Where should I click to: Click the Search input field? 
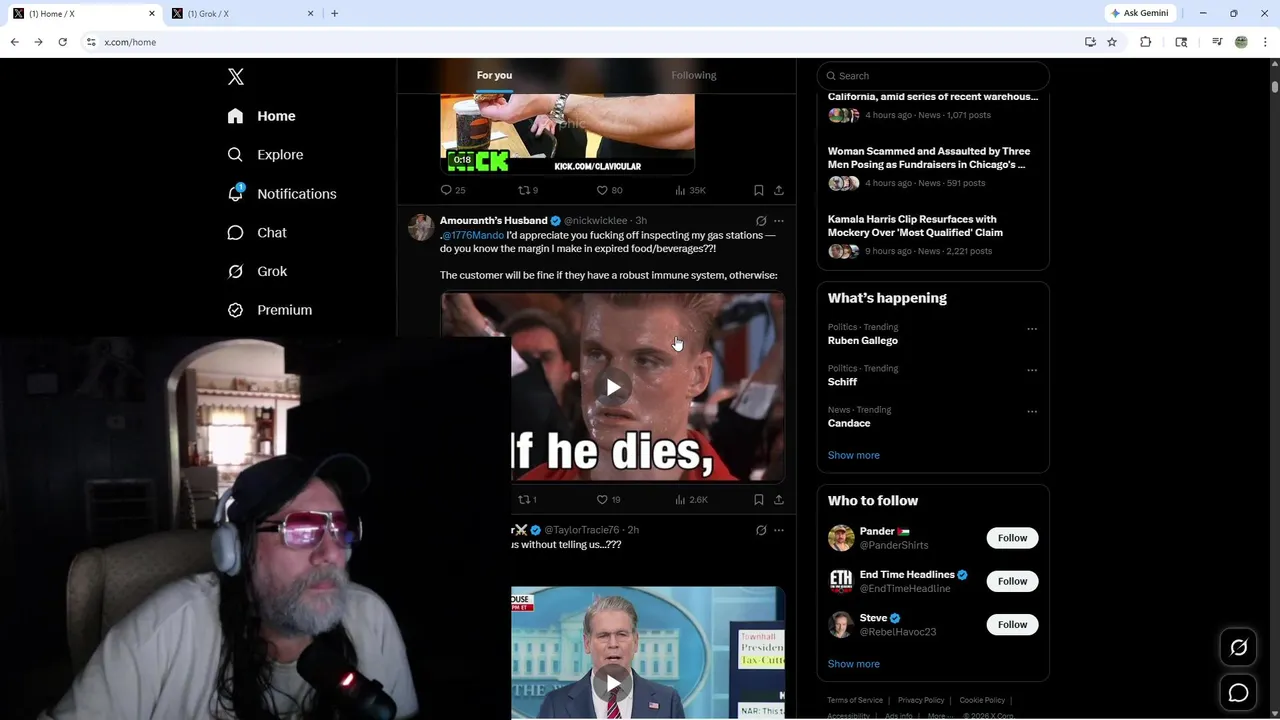[x=933, y=76]
